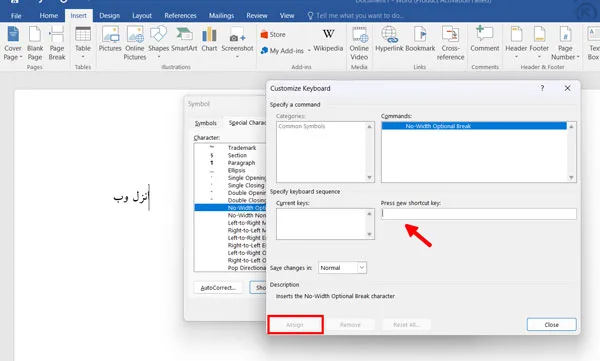Open the Wikipedia add-in
Screen dimensions: 600x361
pos(328,40)
